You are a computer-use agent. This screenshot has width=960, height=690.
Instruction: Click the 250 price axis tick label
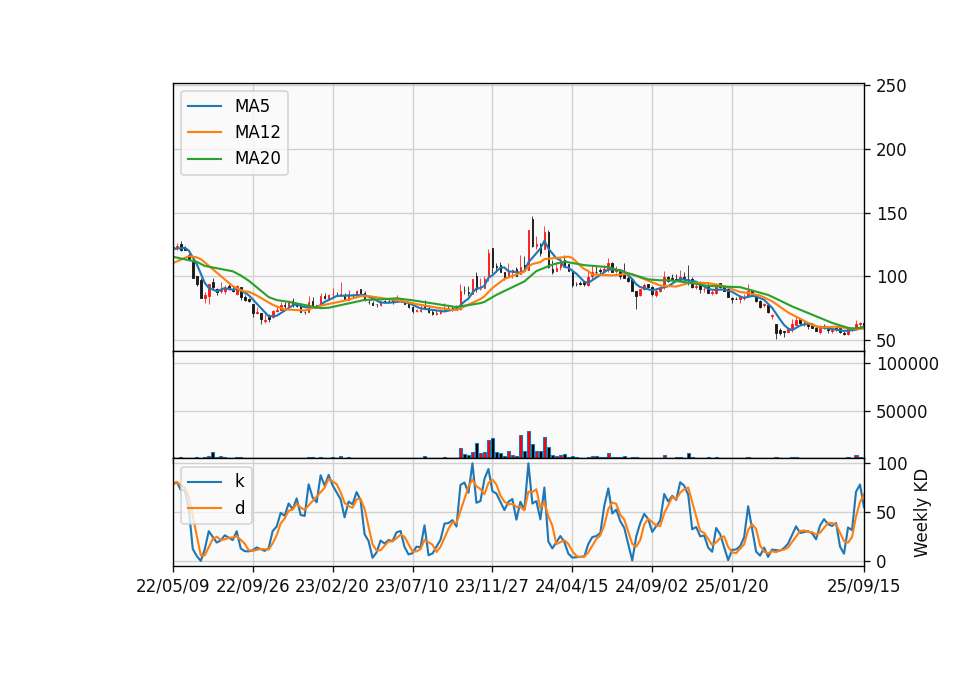(x=891, y=86)
